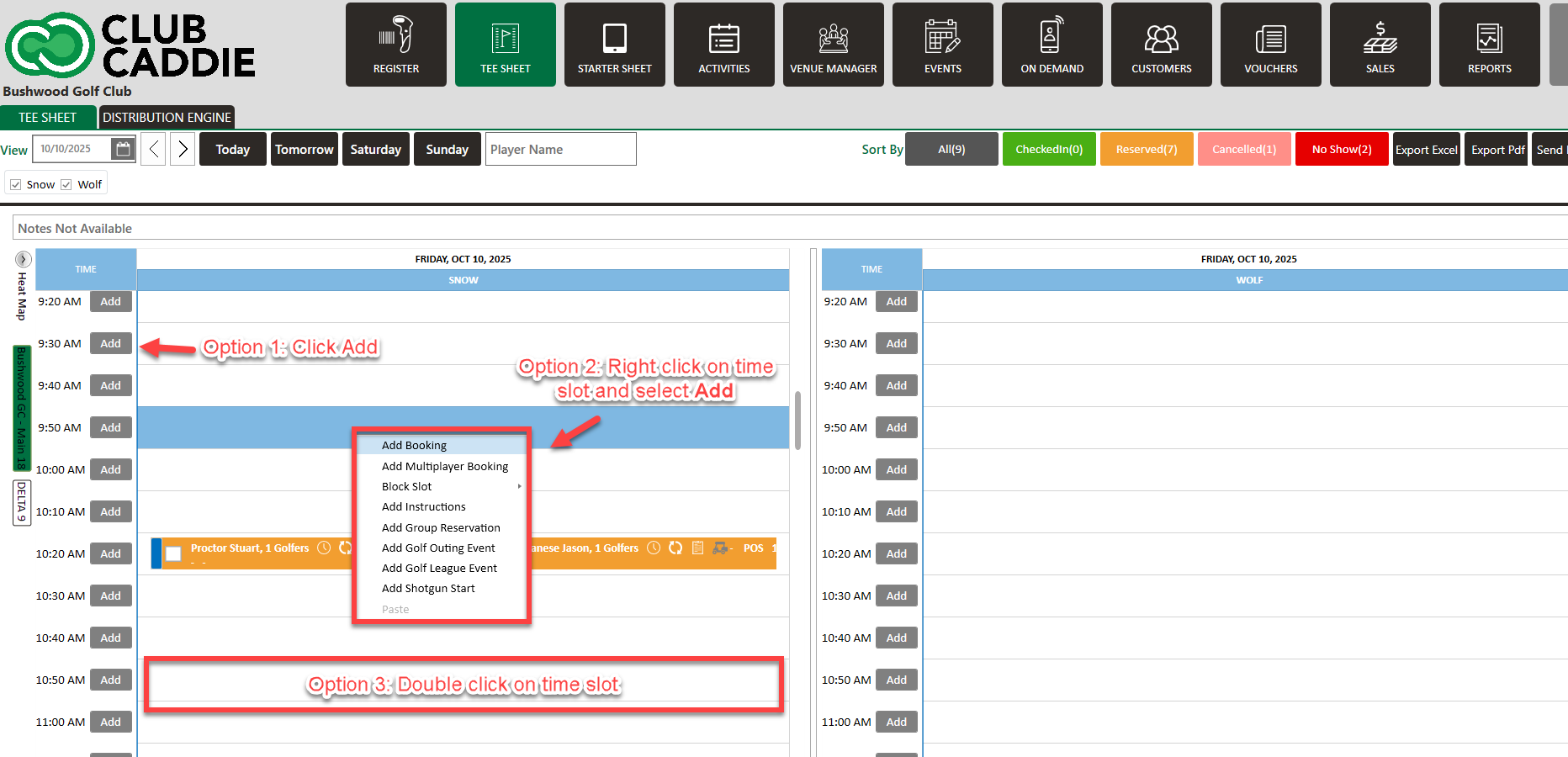Tick the checkbox on Proctor Stuart's booking
1568x757 pixels.
pos(173,553)
